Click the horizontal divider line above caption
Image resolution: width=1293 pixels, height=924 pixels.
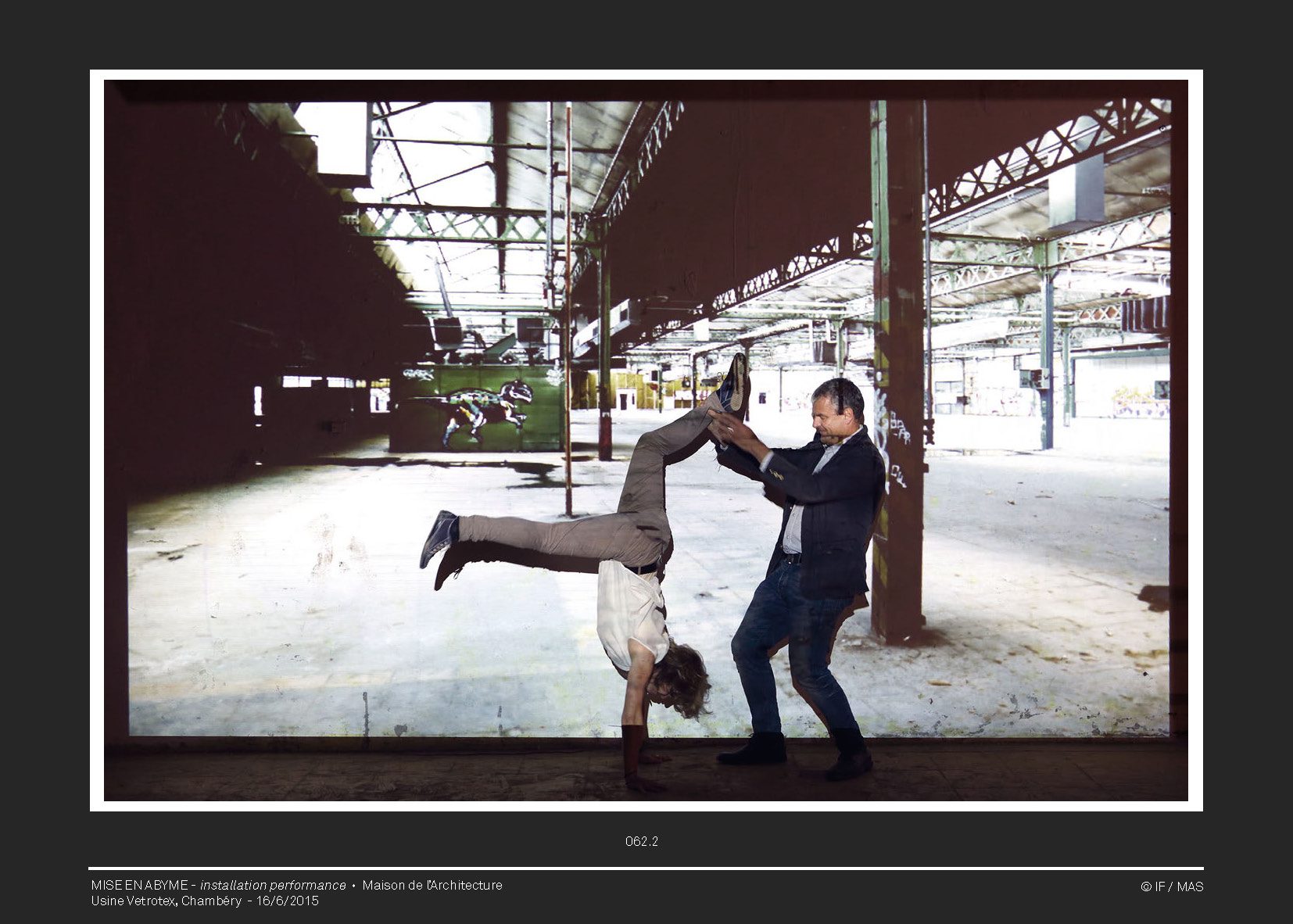point(646,868)
